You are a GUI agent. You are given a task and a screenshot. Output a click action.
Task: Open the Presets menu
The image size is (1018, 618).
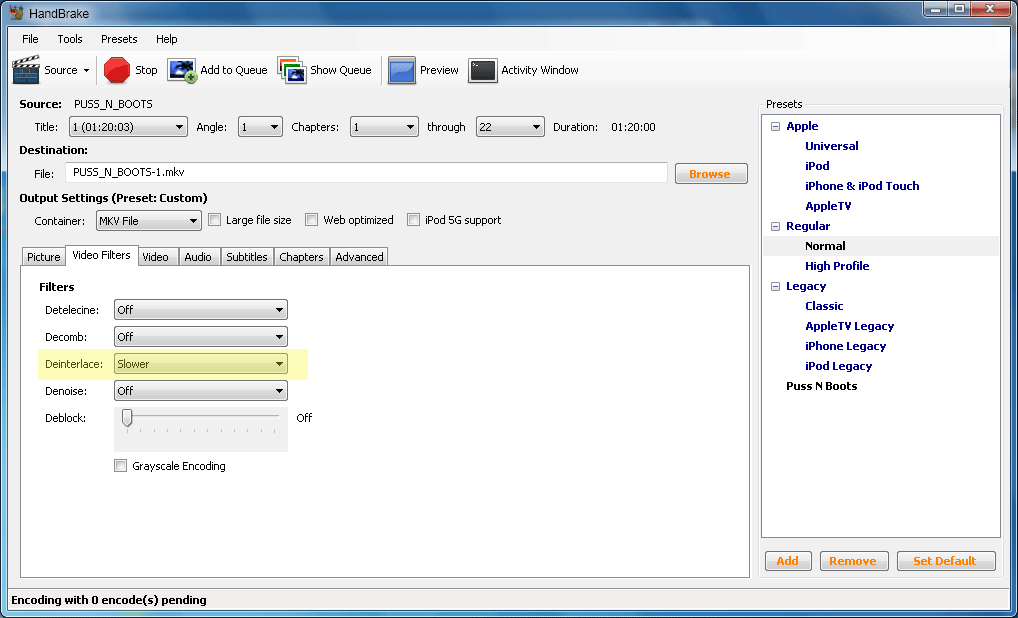coord(119,39)
